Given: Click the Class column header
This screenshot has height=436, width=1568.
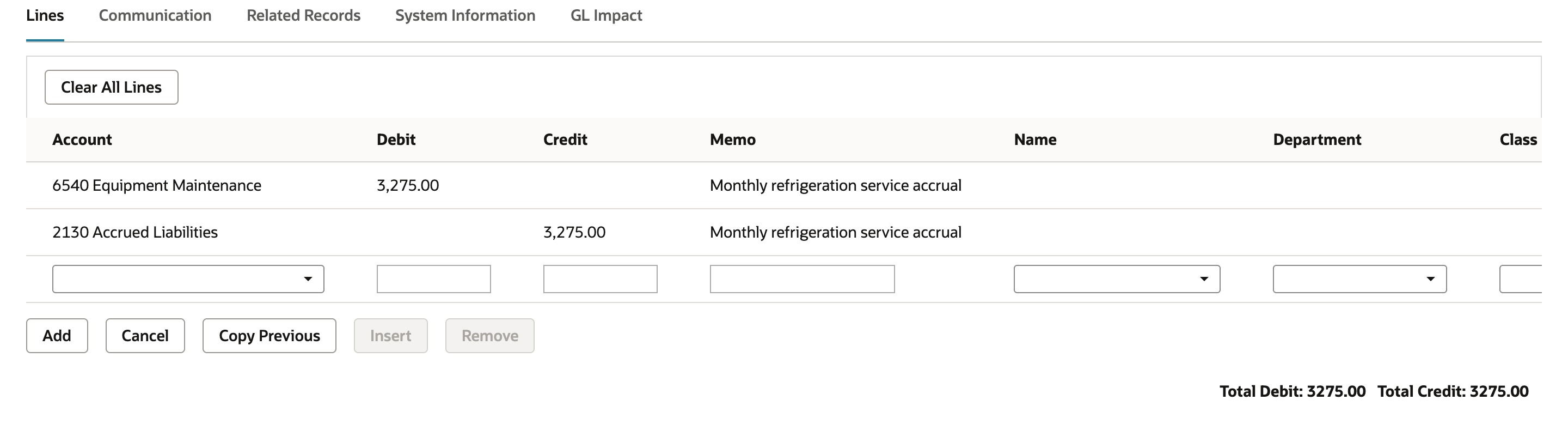Looking at the screenshot, I should [x=1518, y=140].
